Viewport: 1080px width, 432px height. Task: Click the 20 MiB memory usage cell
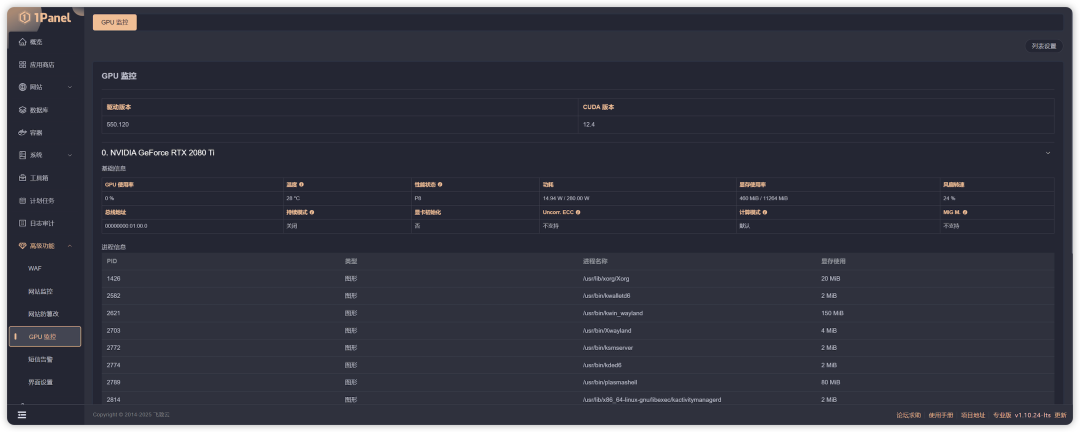(831, 278)
